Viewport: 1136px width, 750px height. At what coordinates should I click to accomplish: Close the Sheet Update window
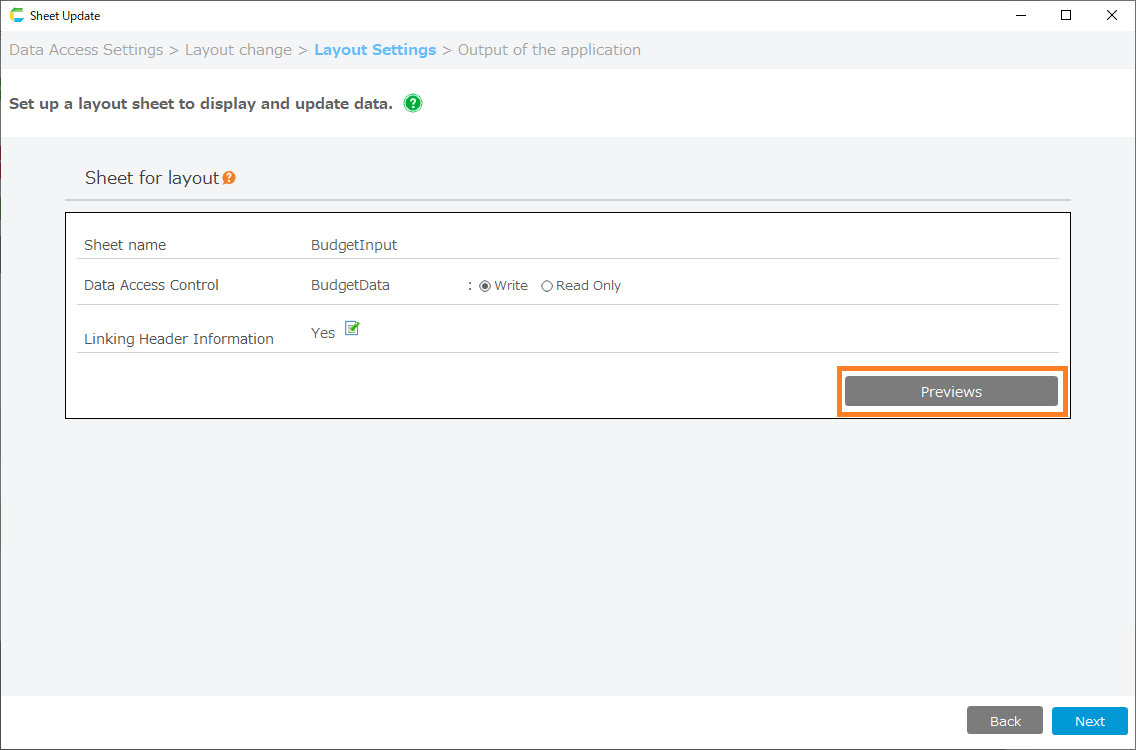[1112, 15]
